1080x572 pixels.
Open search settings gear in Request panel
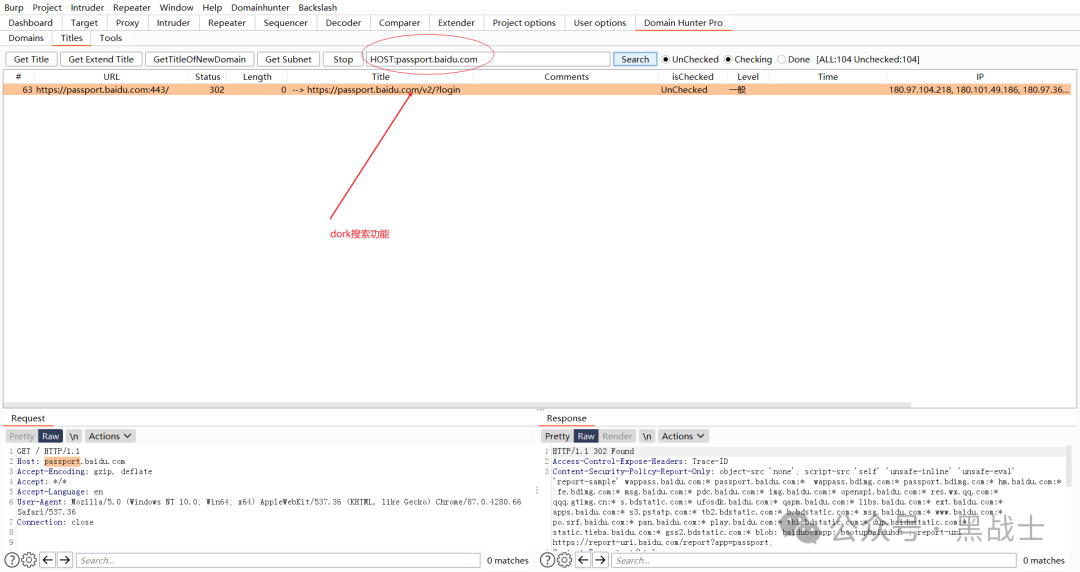tap(29, 560)
